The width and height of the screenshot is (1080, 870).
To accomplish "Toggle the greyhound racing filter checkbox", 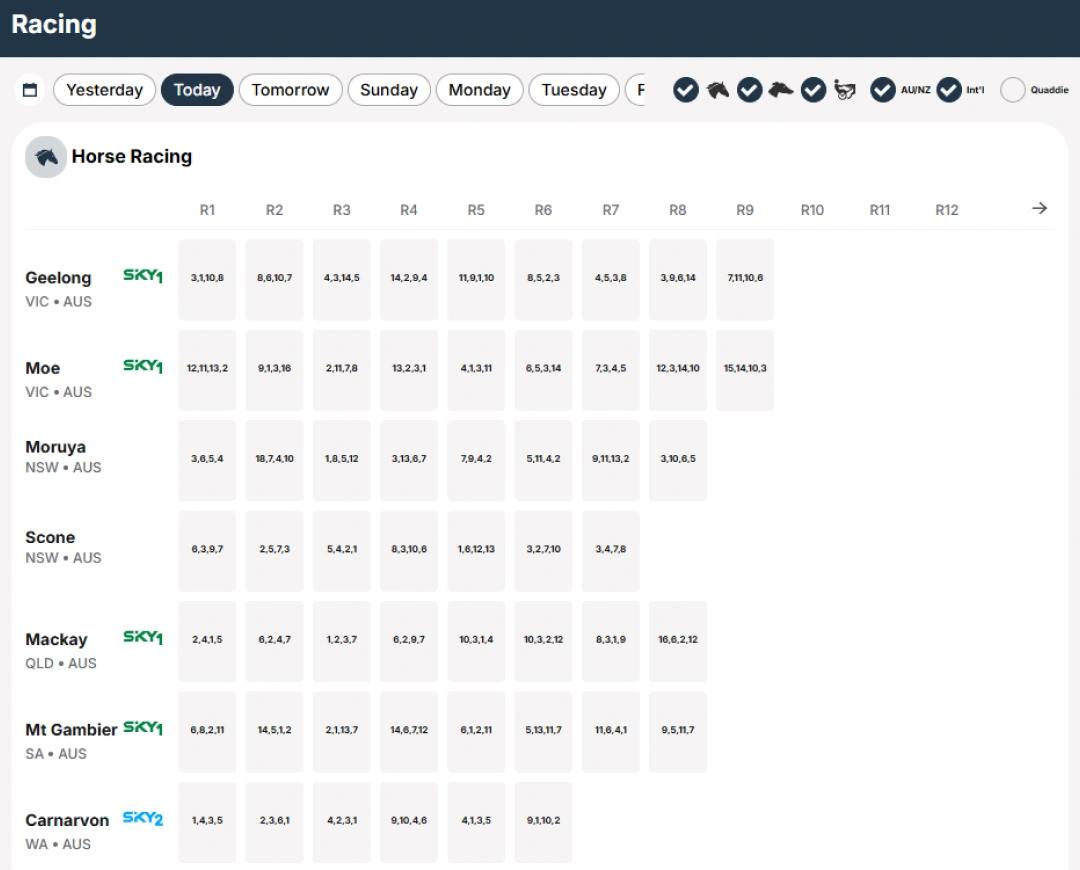I will point(749,90).
